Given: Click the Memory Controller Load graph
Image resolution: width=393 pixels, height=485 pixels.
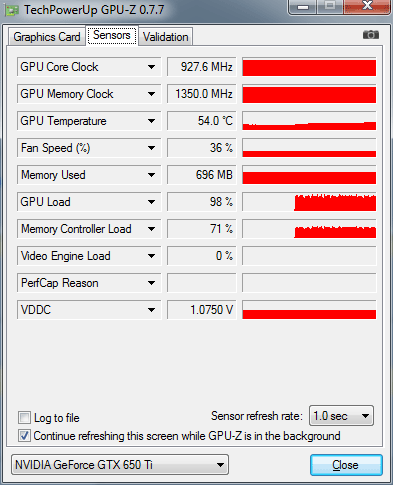Looking at the screenshot, I should 309,229.
